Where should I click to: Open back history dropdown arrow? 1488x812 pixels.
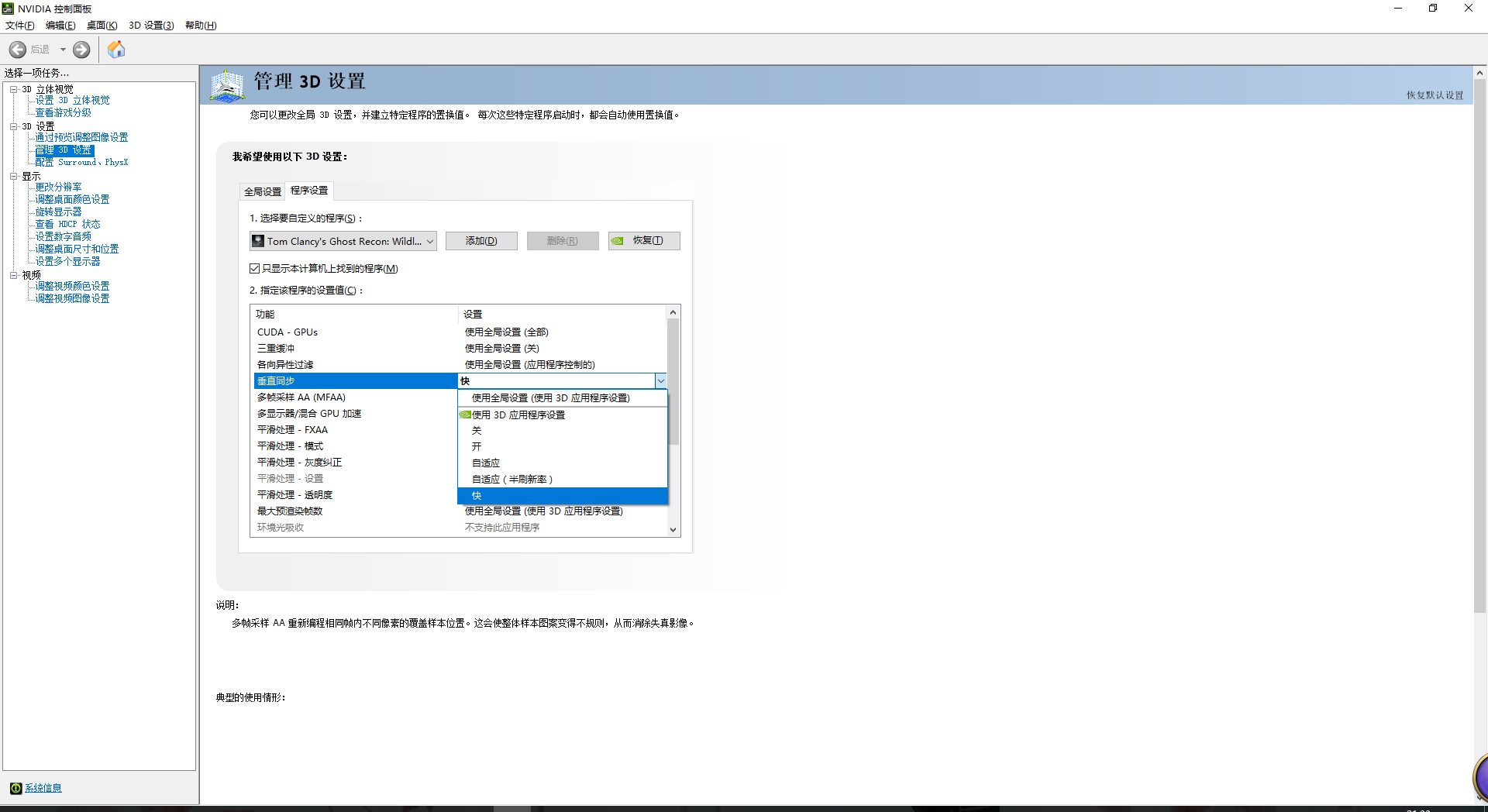pyautogui.click(x=63, y=50)
